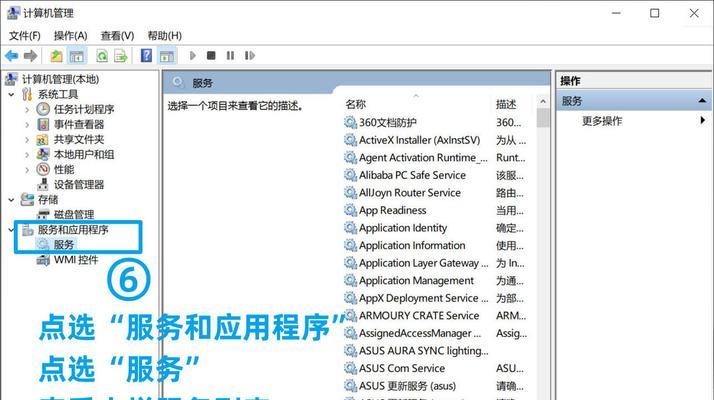Viewport: 714px width, 400px height.
Task: Expand the 本地用户和组 node
Action: pos(27,155)
